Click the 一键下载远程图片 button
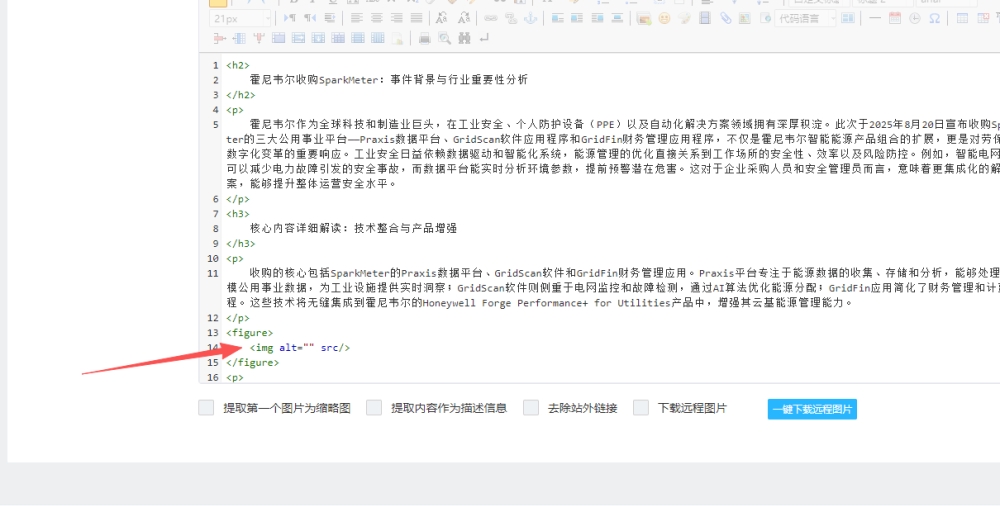 812,409
